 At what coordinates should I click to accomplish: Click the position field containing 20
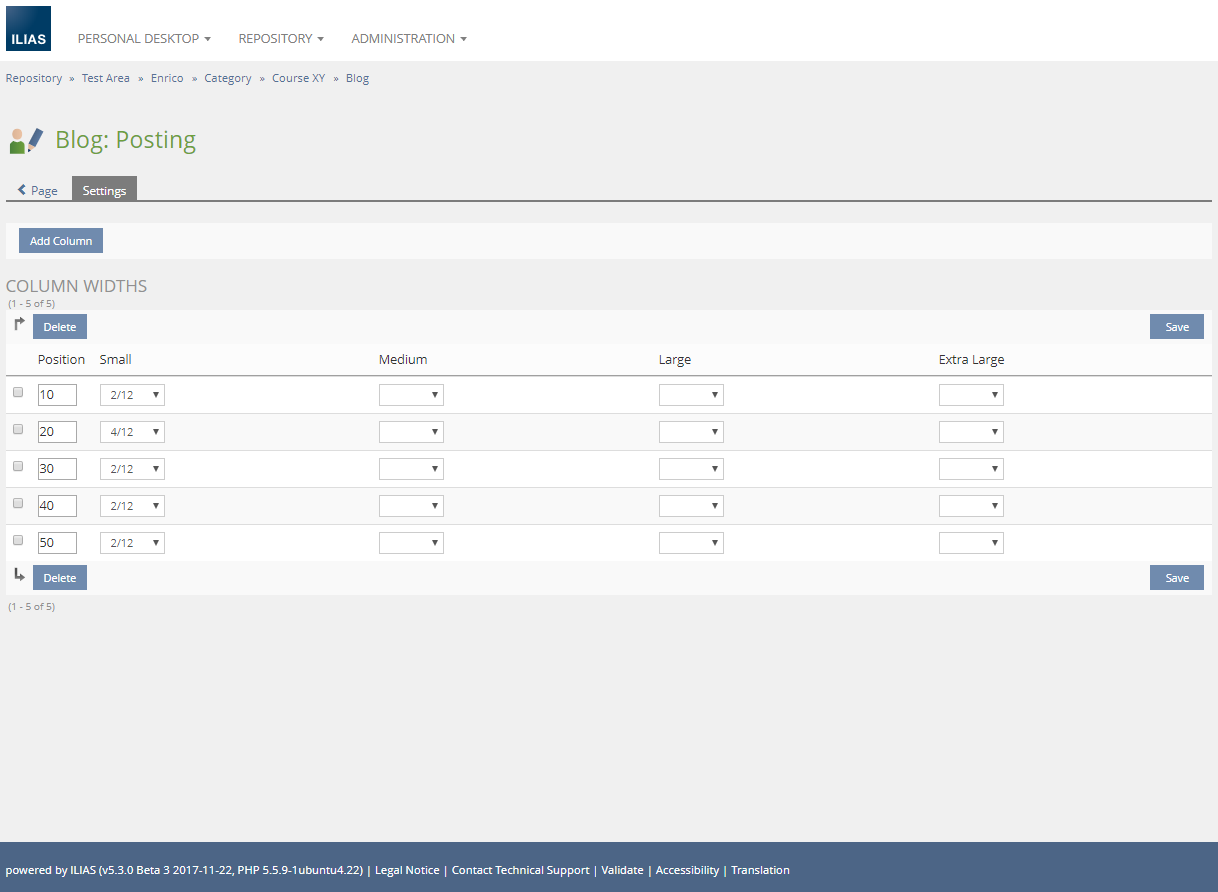coord(57,432)
